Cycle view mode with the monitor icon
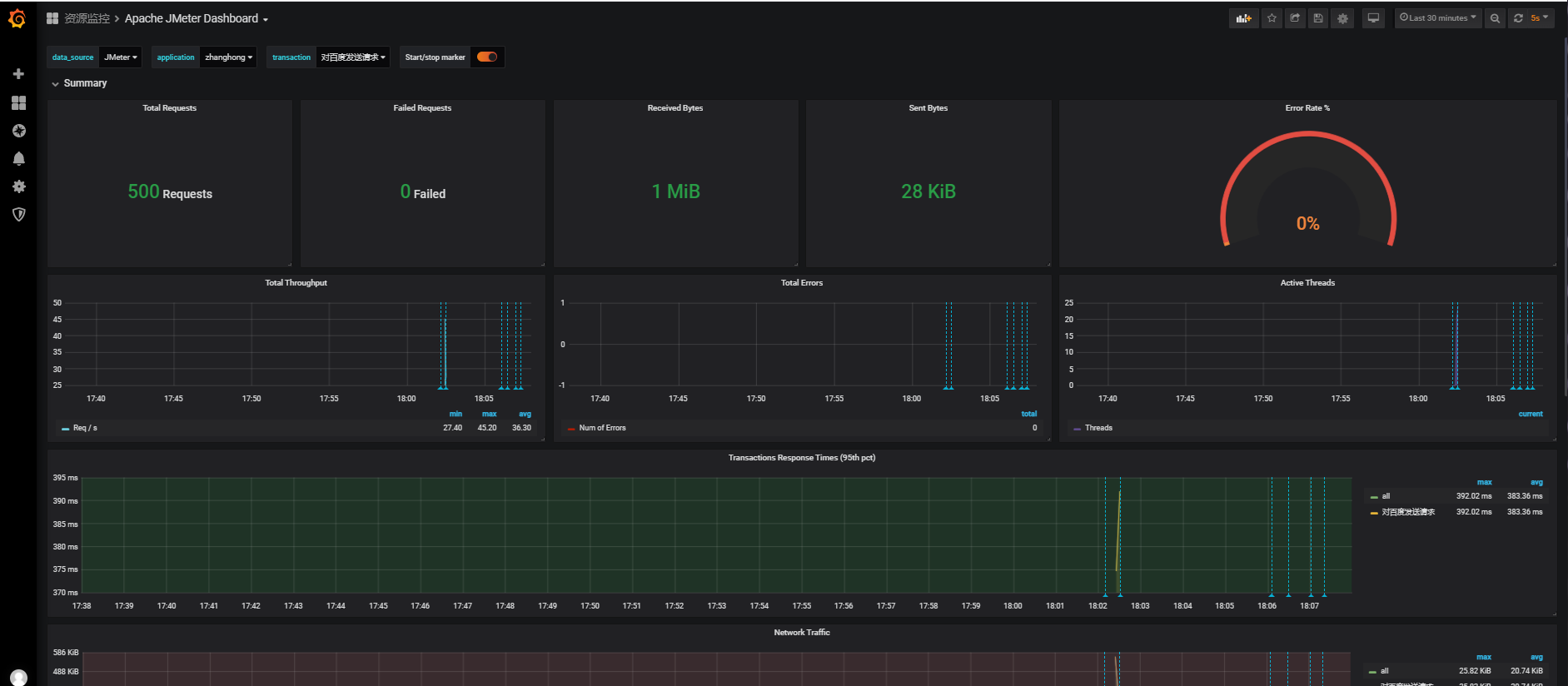Screen dimensions: 1568x686 (1373, 18)
